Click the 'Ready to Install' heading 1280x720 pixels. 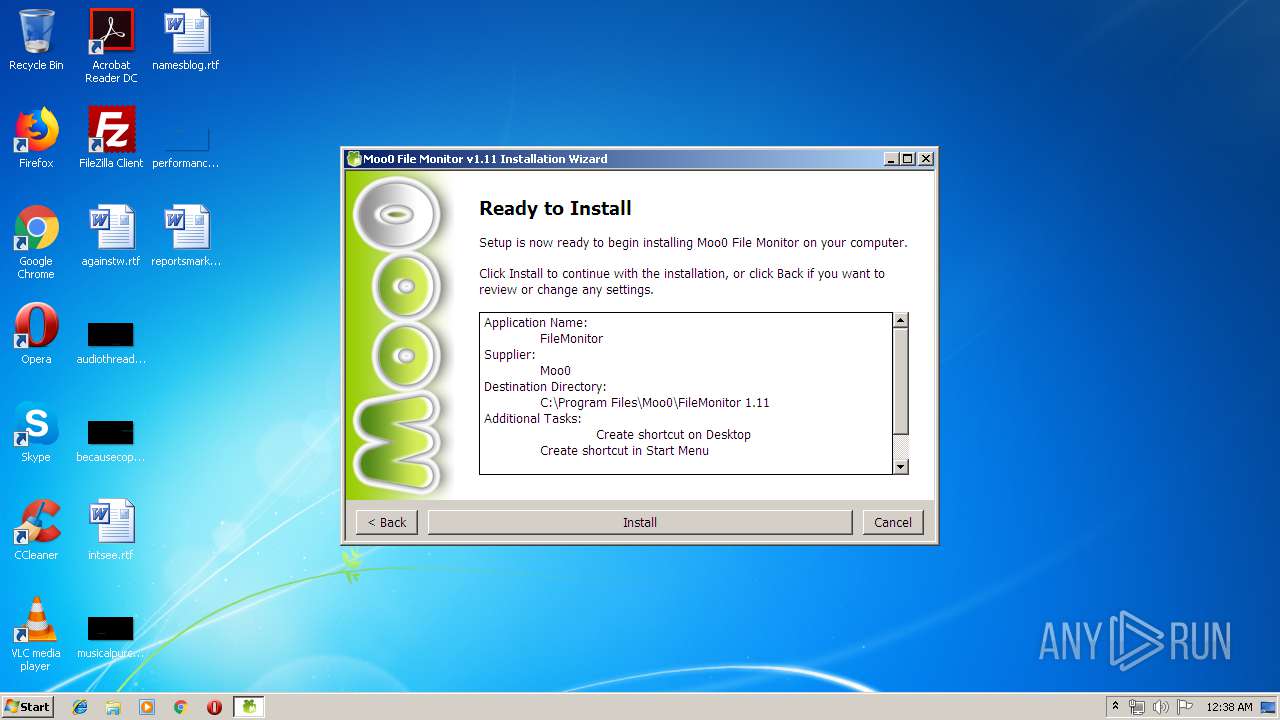point(555,208)
